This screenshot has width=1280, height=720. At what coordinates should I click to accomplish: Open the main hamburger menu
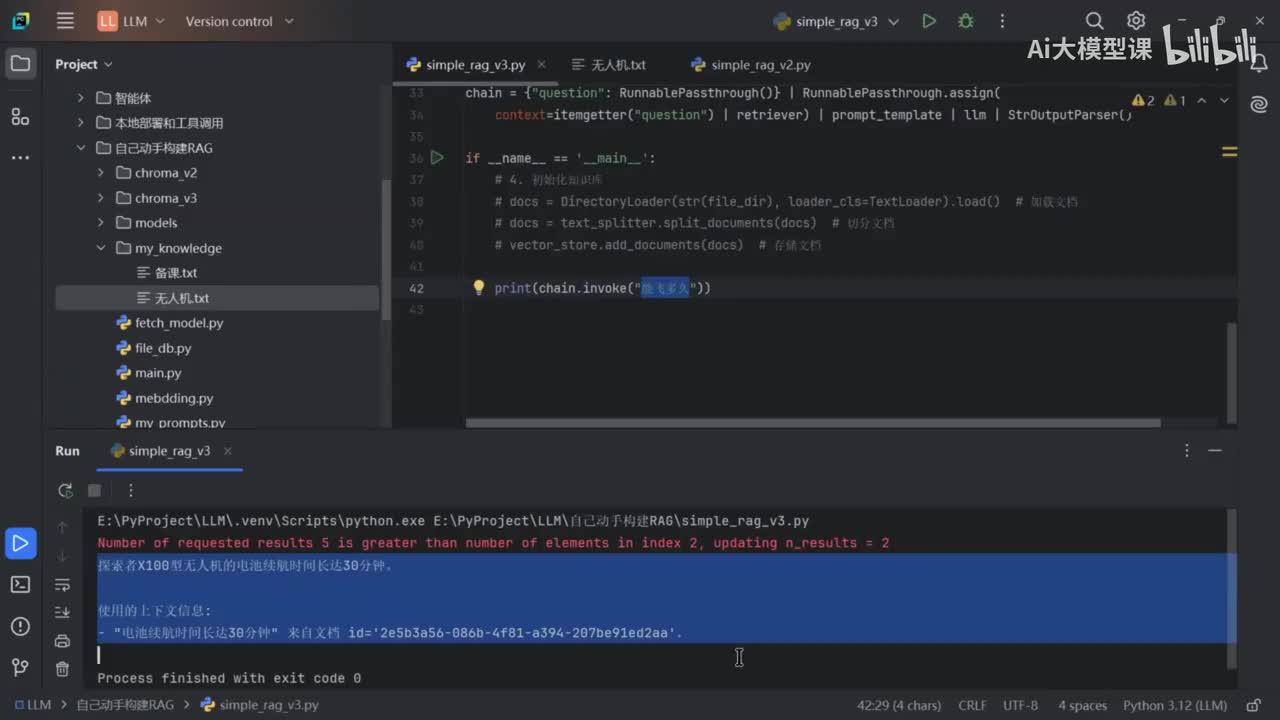(65, 21)
